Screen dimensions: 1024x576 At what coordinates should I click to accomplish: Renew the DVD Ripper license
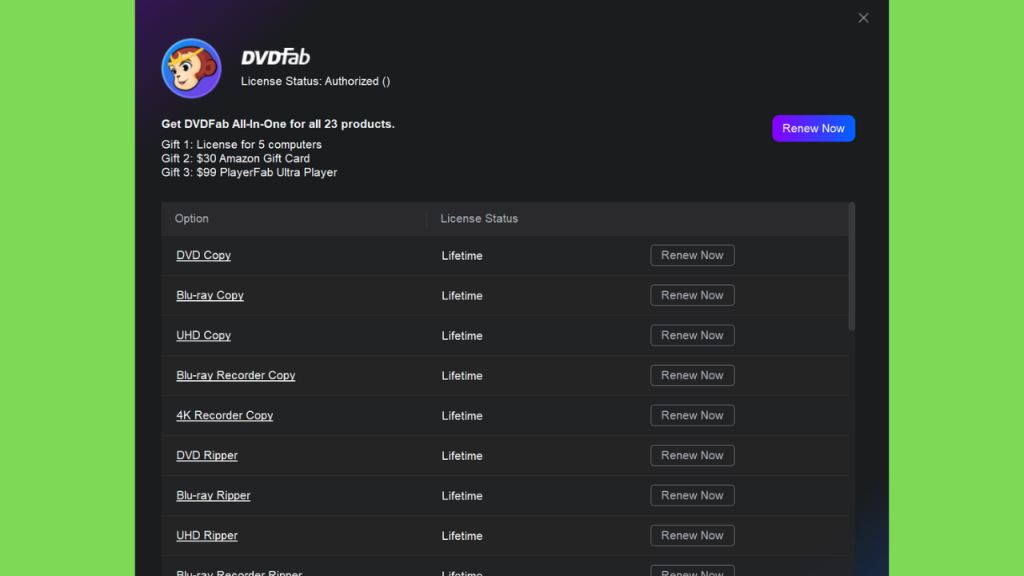point(692,455)
